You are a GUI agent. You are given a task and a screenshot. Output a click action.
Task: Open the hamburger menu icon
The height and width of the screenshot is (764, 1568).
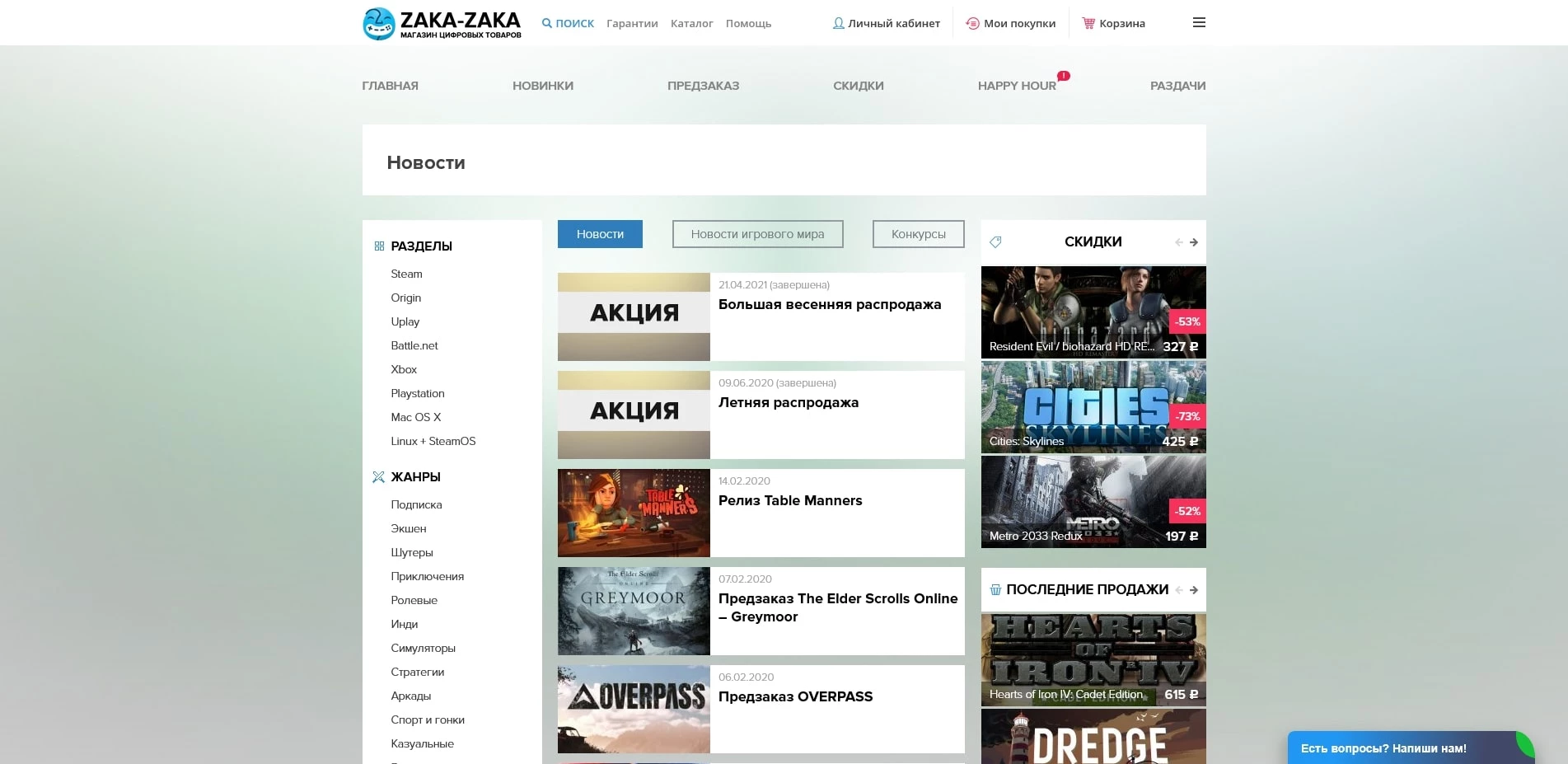coord(1199,23)
